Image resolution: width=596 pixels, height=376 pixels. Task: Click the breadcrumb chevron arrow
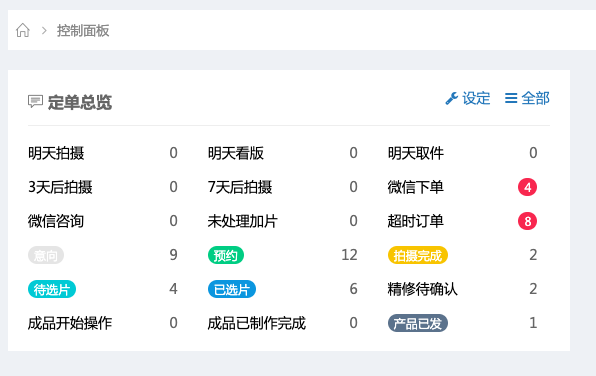[x=44, y=30]
